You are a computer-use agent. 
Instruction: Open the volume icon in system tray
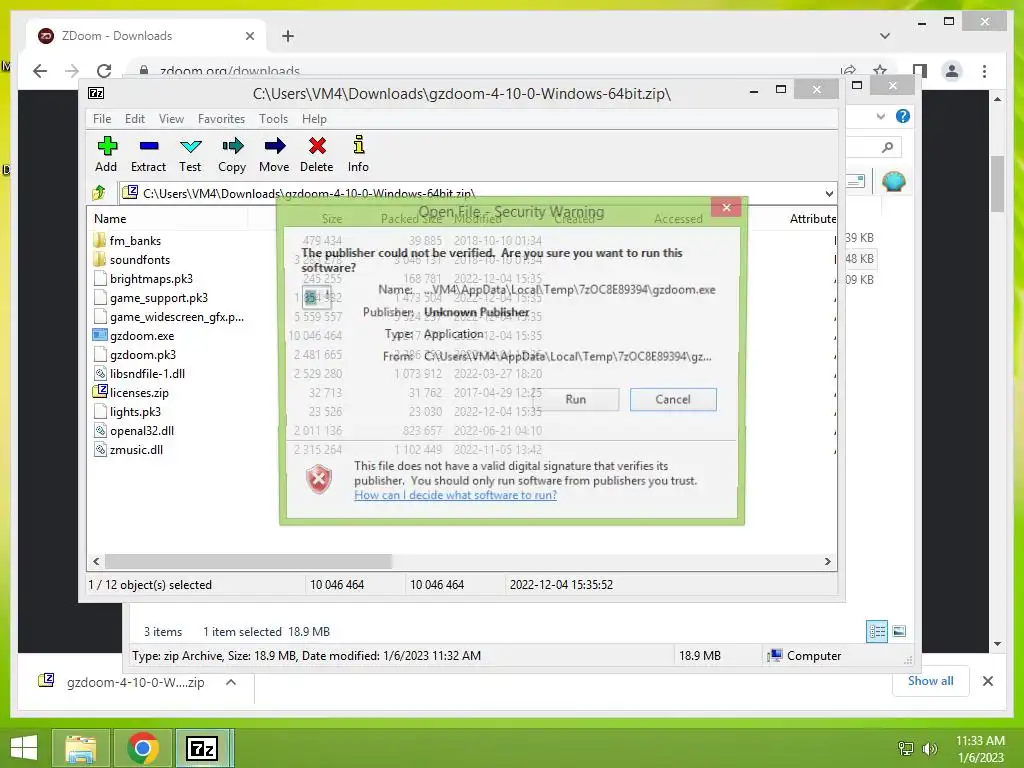tap(929, 749)
